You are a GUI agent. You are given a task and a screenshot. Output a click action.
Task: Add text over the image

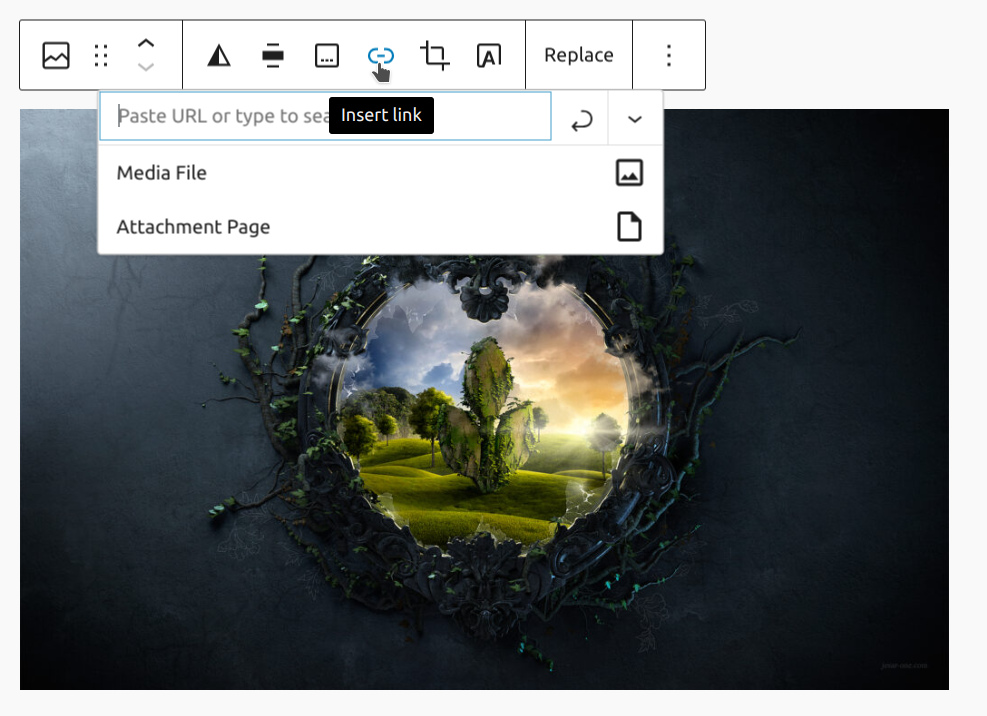coord(489,55)
